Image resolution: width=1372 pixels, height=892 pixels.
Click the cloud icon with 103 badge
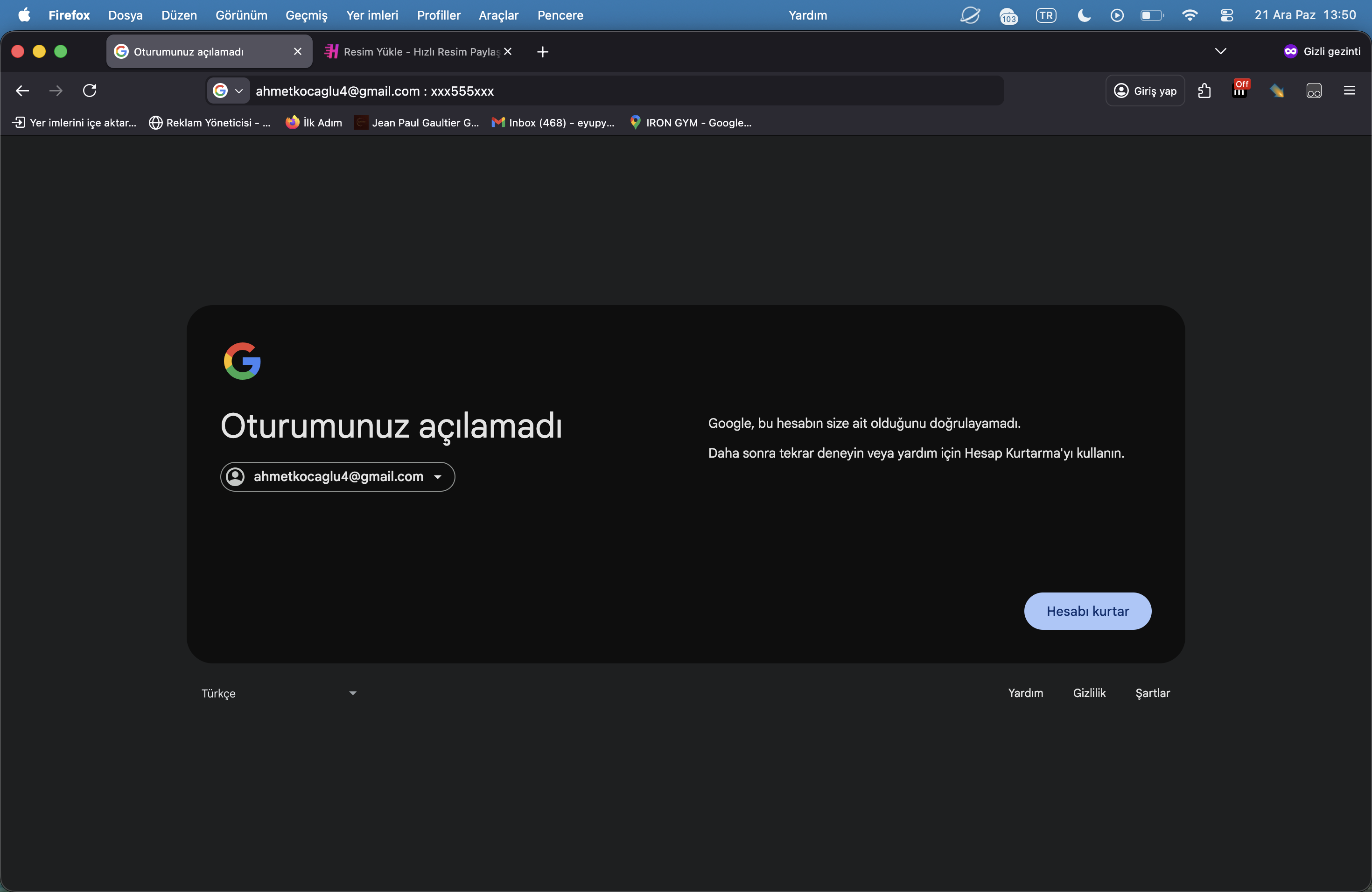point(1008,15)
